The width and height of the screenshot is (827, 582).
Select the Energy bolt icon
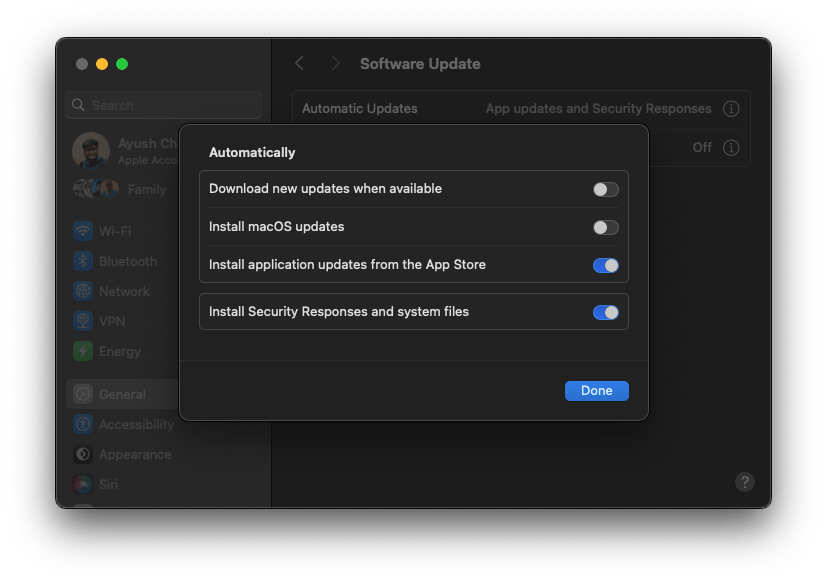(83, 351)
